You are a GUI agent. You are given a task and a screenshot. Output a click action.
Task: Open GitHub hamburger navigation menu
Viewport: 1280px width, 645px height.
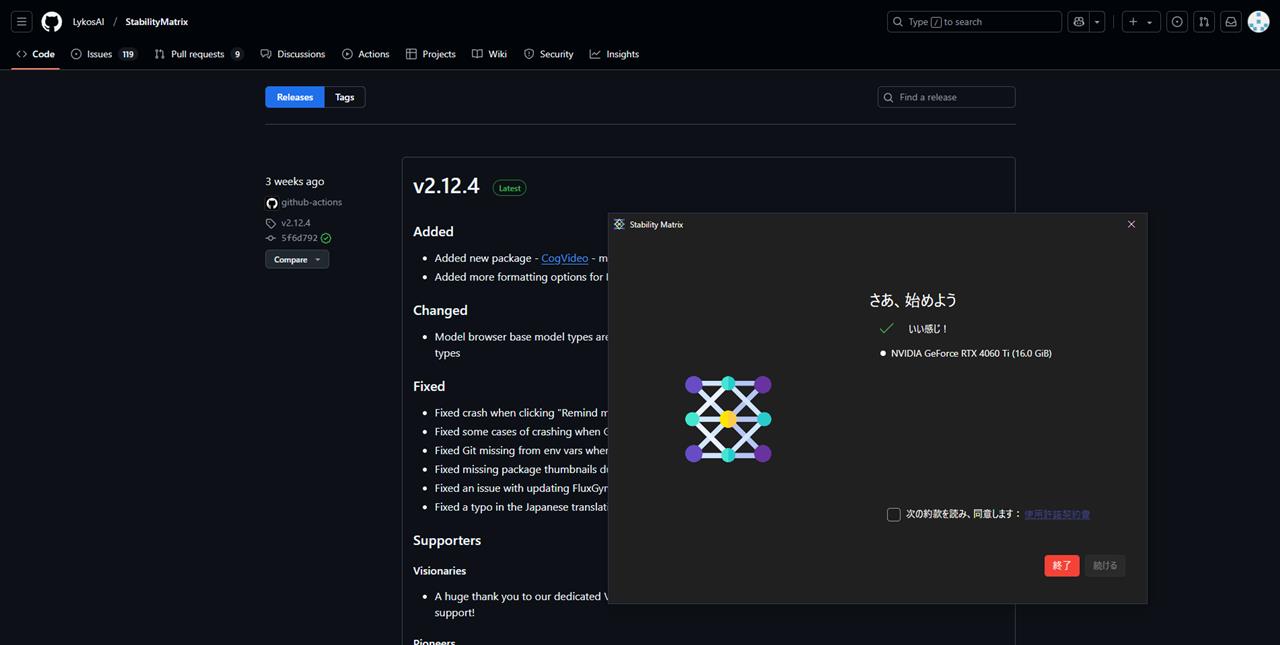click(21, 22)
